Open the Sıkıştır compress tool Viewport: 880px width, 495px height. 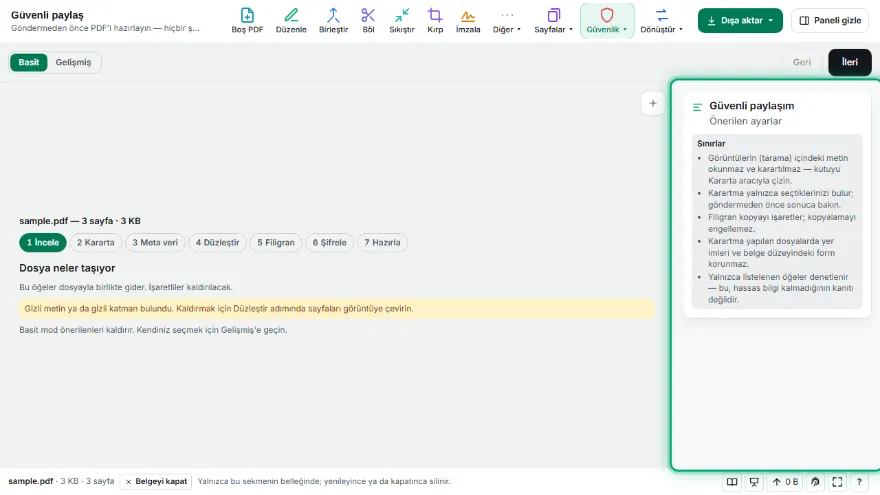click(x=402, y=21)
